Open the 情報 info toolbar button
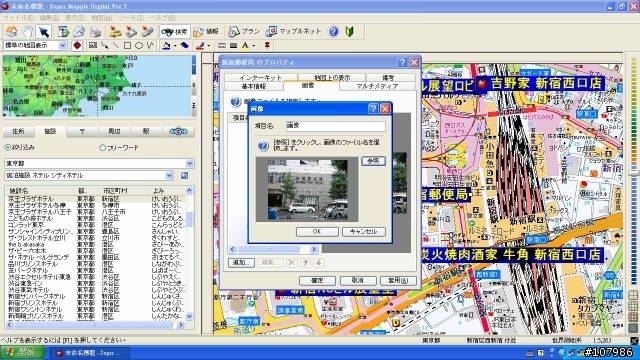 pyautogui.click(x=206, y=31)
